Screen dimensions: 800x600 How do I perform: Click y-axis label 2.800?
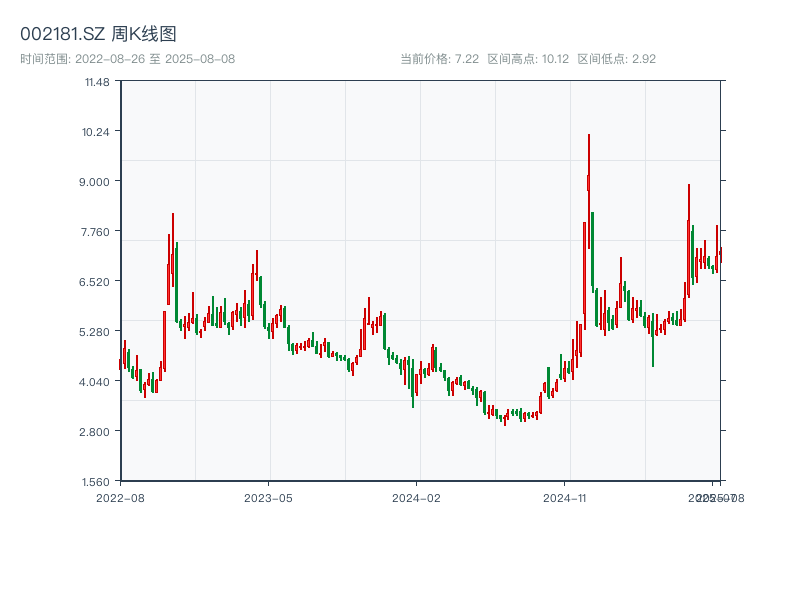click(x=94, y=432)
